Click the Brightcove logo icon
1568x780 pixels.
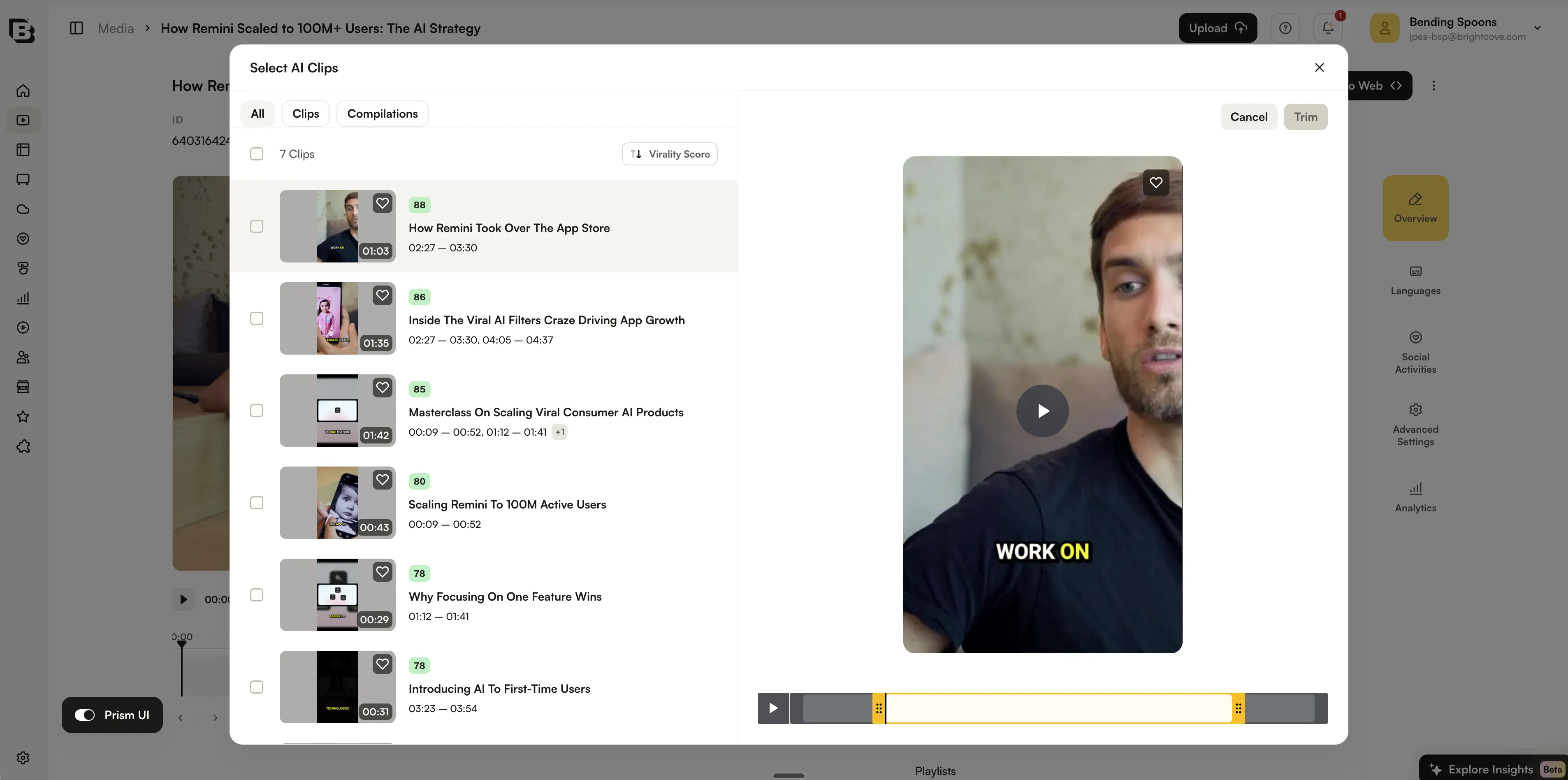[22, 30]
